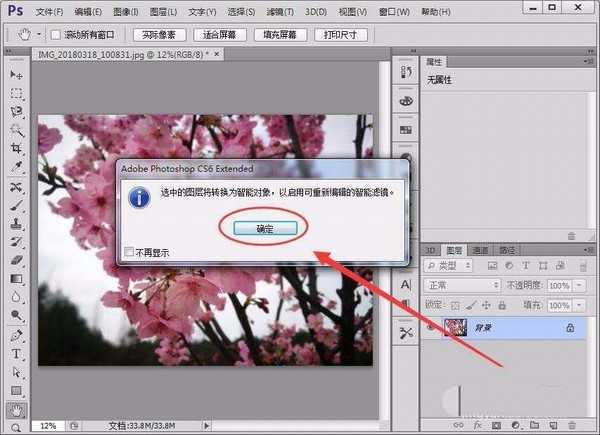Toggle the layer filtering on/off switch

[x=583, y=266]
